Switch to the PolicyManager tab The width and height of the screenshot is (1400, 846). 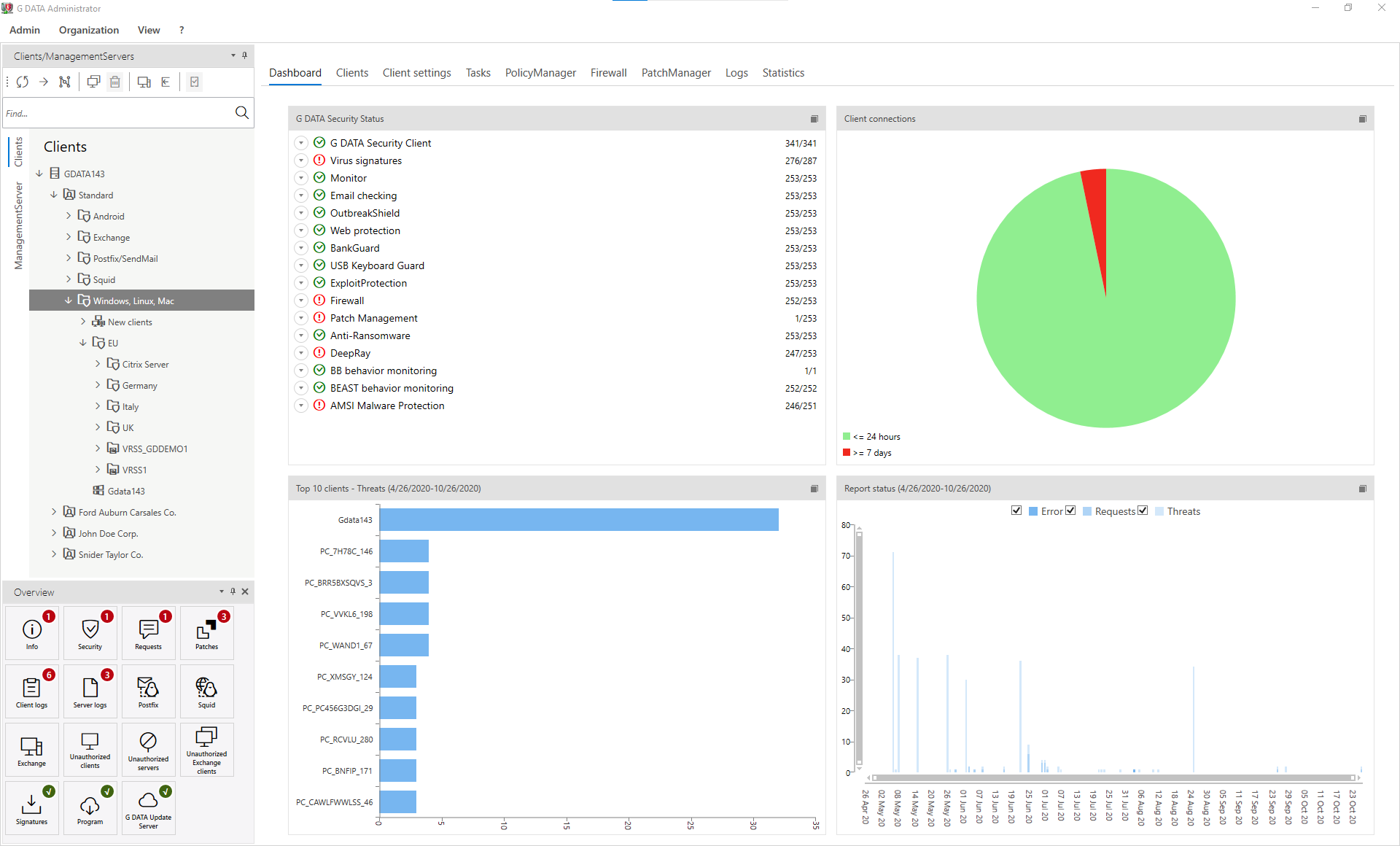540,73
